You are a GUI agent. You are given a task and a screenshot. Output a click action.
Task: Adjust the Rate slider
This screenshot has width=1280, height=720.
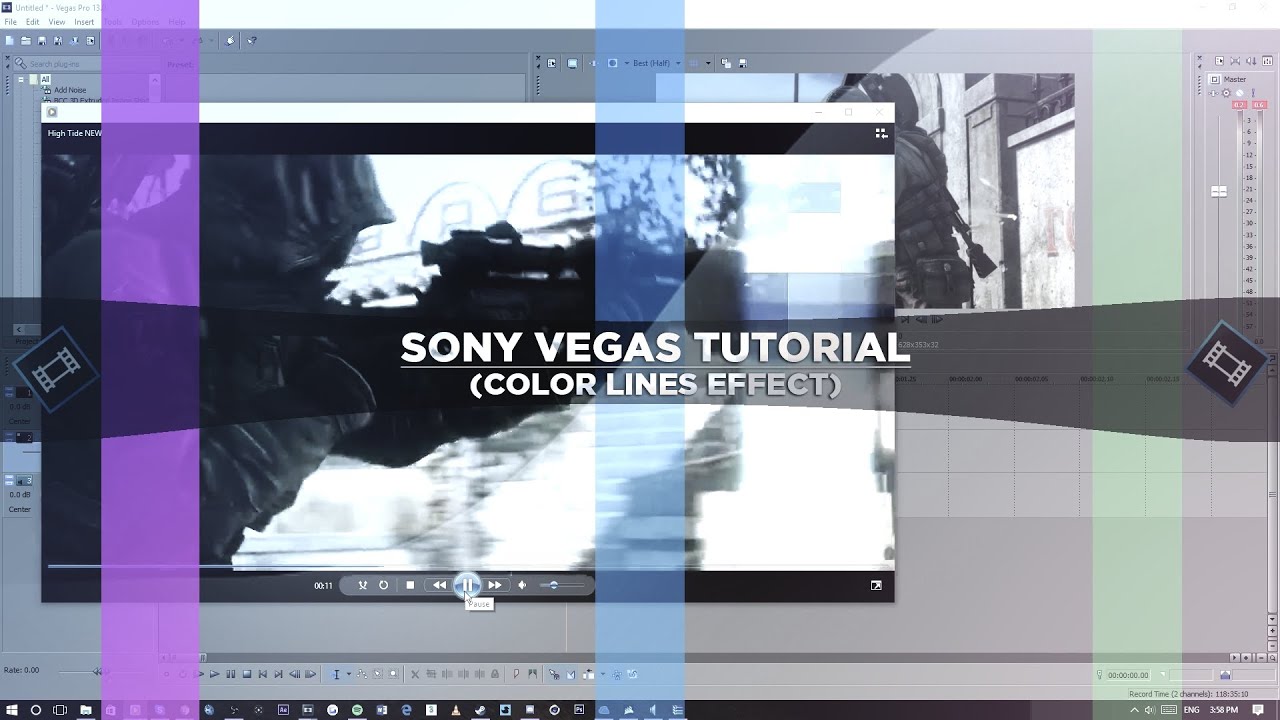(x=98, y=671)
